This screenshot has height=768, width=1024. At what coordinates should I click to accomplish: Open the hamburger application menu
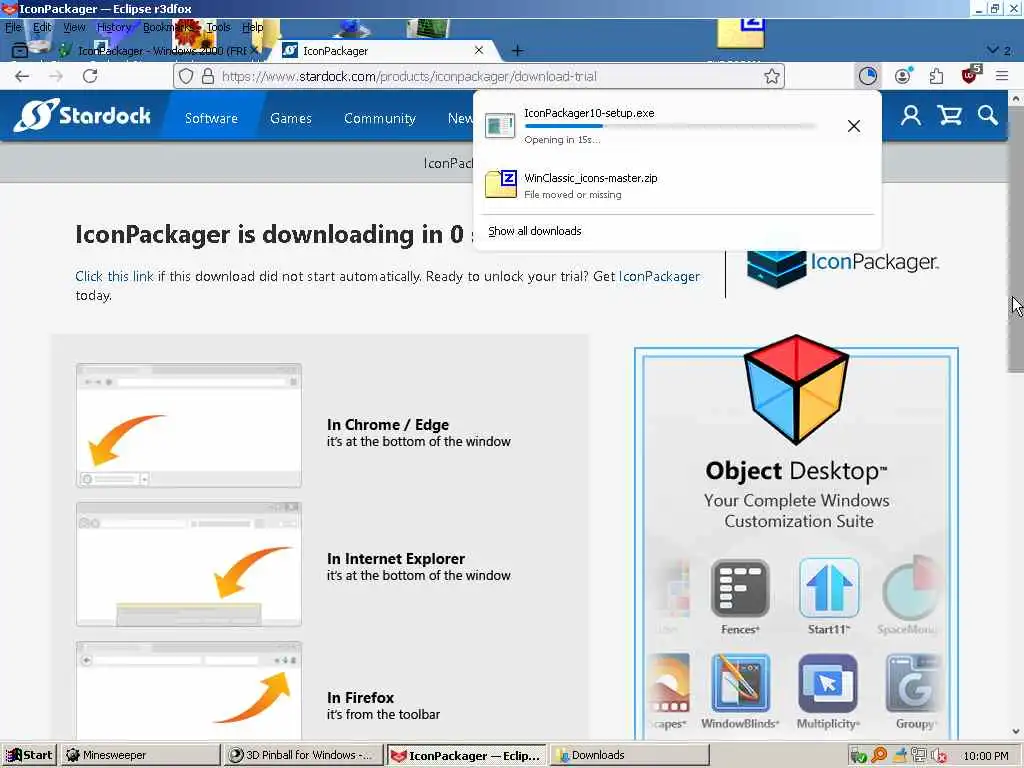click(1002, 76)
